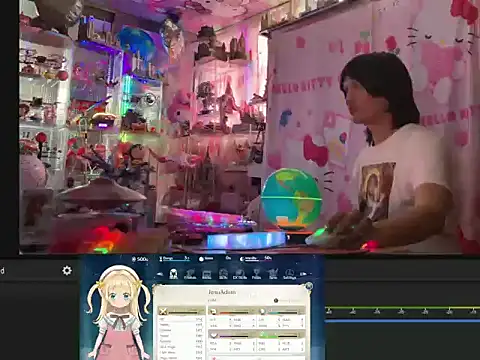Open the game Settings menu icon
This screenshot has height=360, width=480.
click(x=289, y=274)
